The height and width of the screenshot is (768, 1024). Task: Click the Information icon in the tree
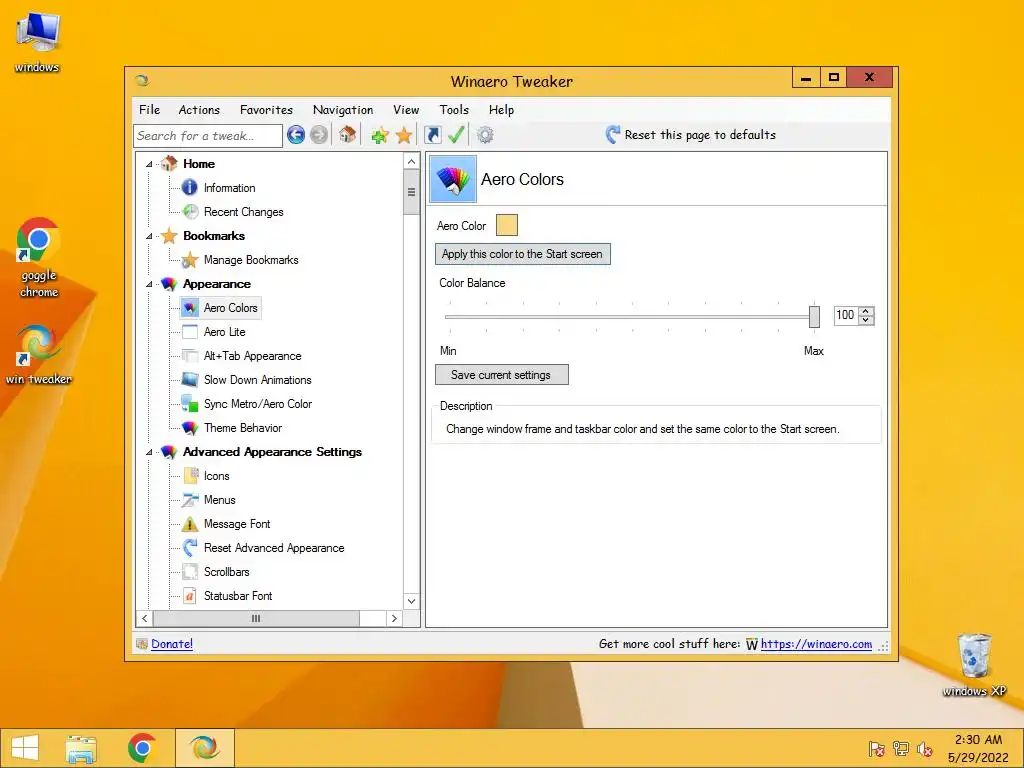189,188
